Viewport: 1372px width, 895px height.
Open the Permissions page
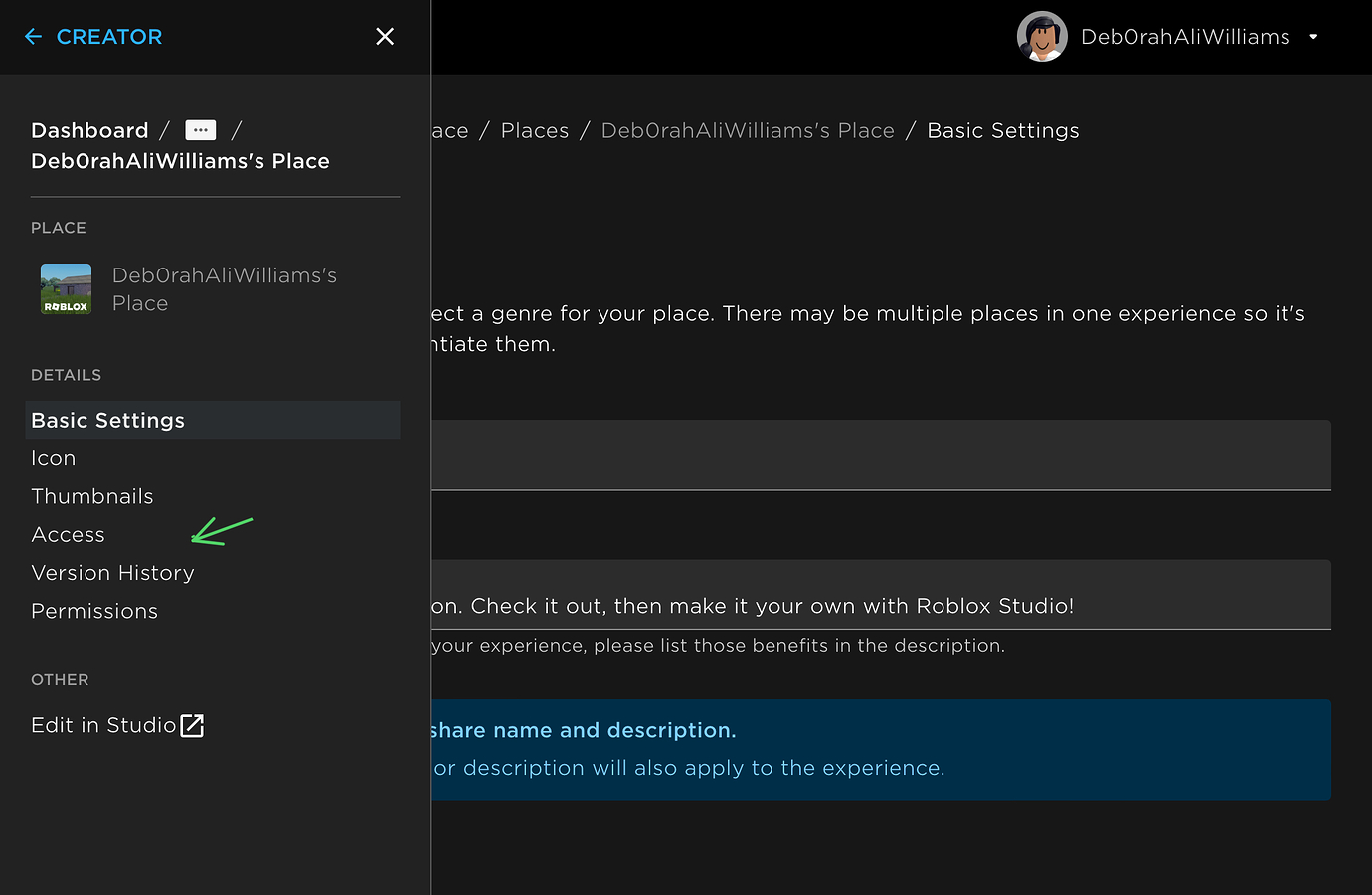coord(94,611)
